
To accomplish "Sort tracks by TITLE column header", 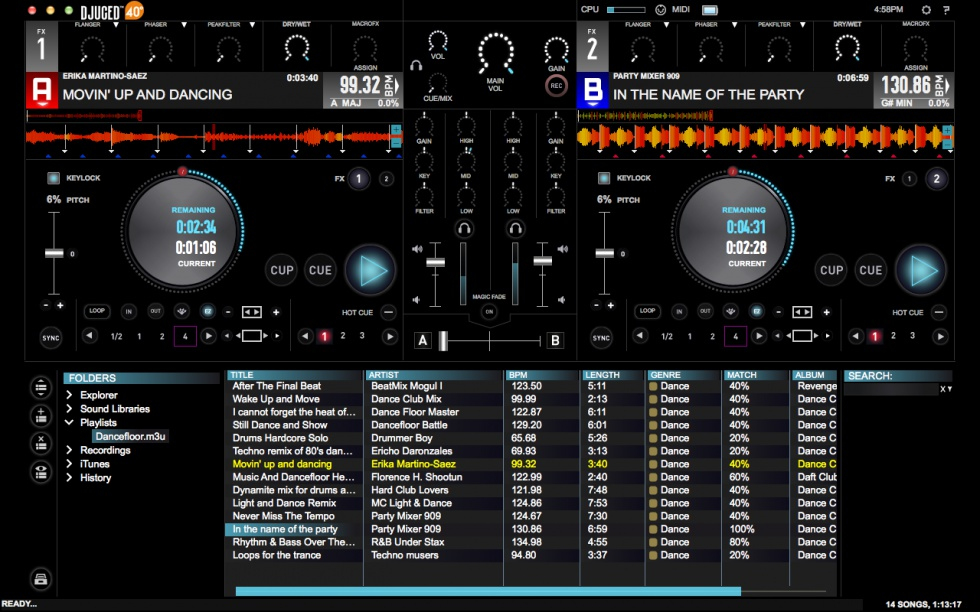I will 294,375.
